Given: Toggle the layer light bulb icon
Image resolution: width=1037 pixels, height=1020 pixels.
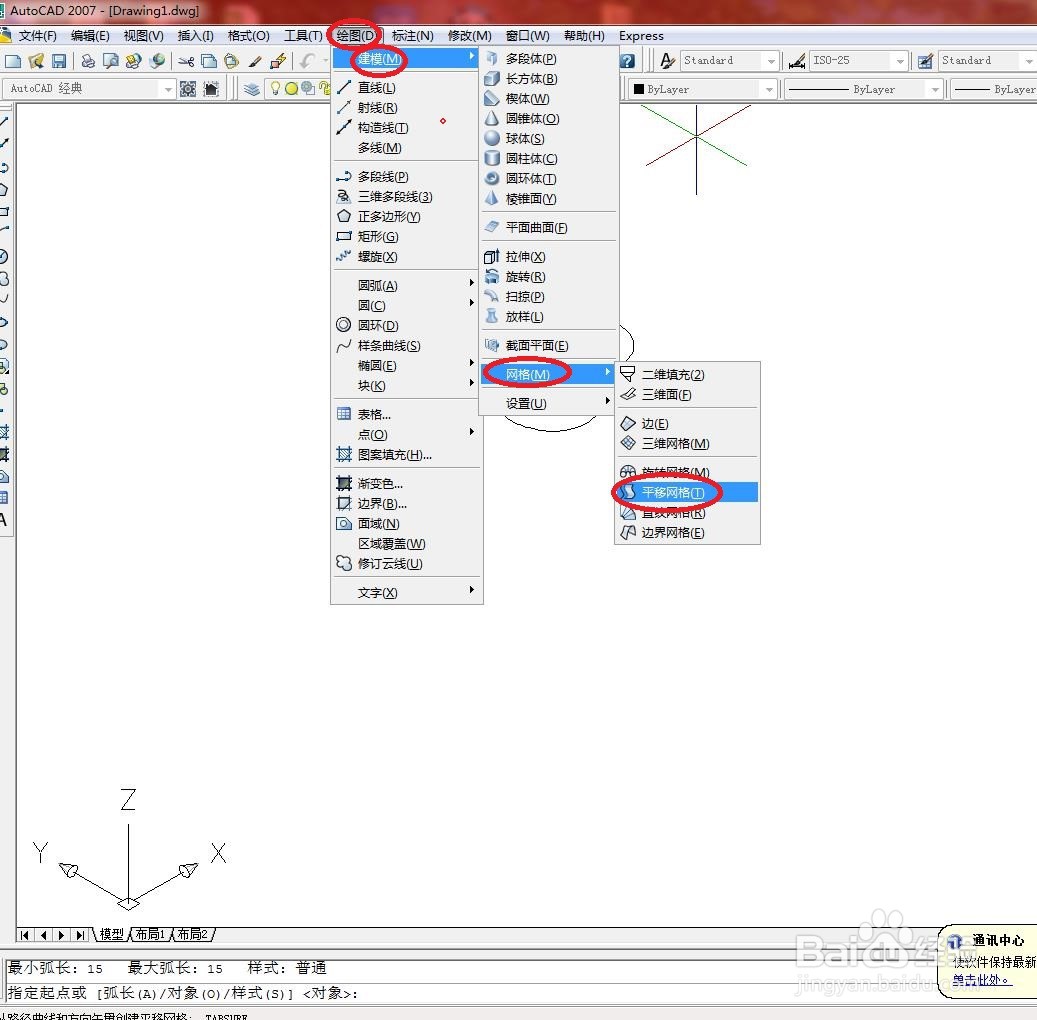Looking at the screenshot, I should 275,88.
